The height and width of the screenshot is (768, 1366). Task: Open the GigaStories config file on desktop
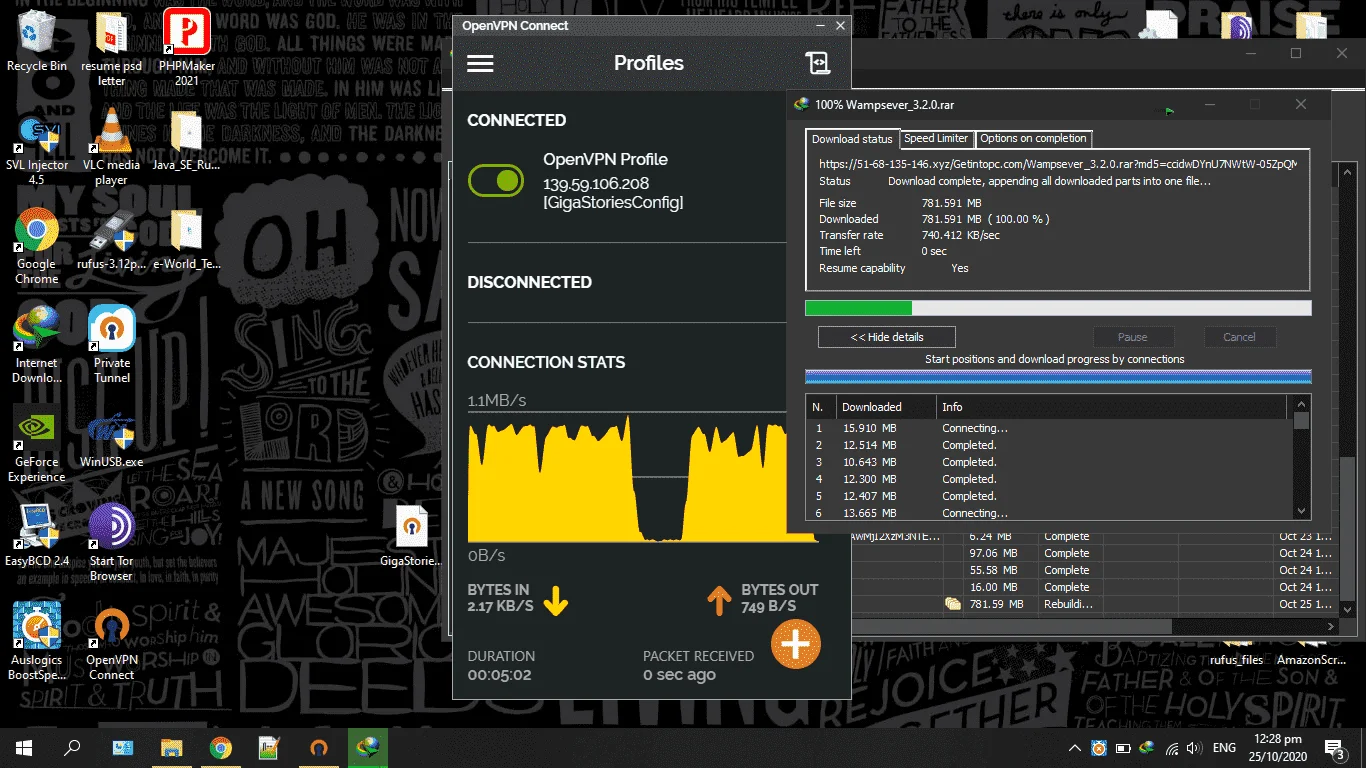point(411,537)
